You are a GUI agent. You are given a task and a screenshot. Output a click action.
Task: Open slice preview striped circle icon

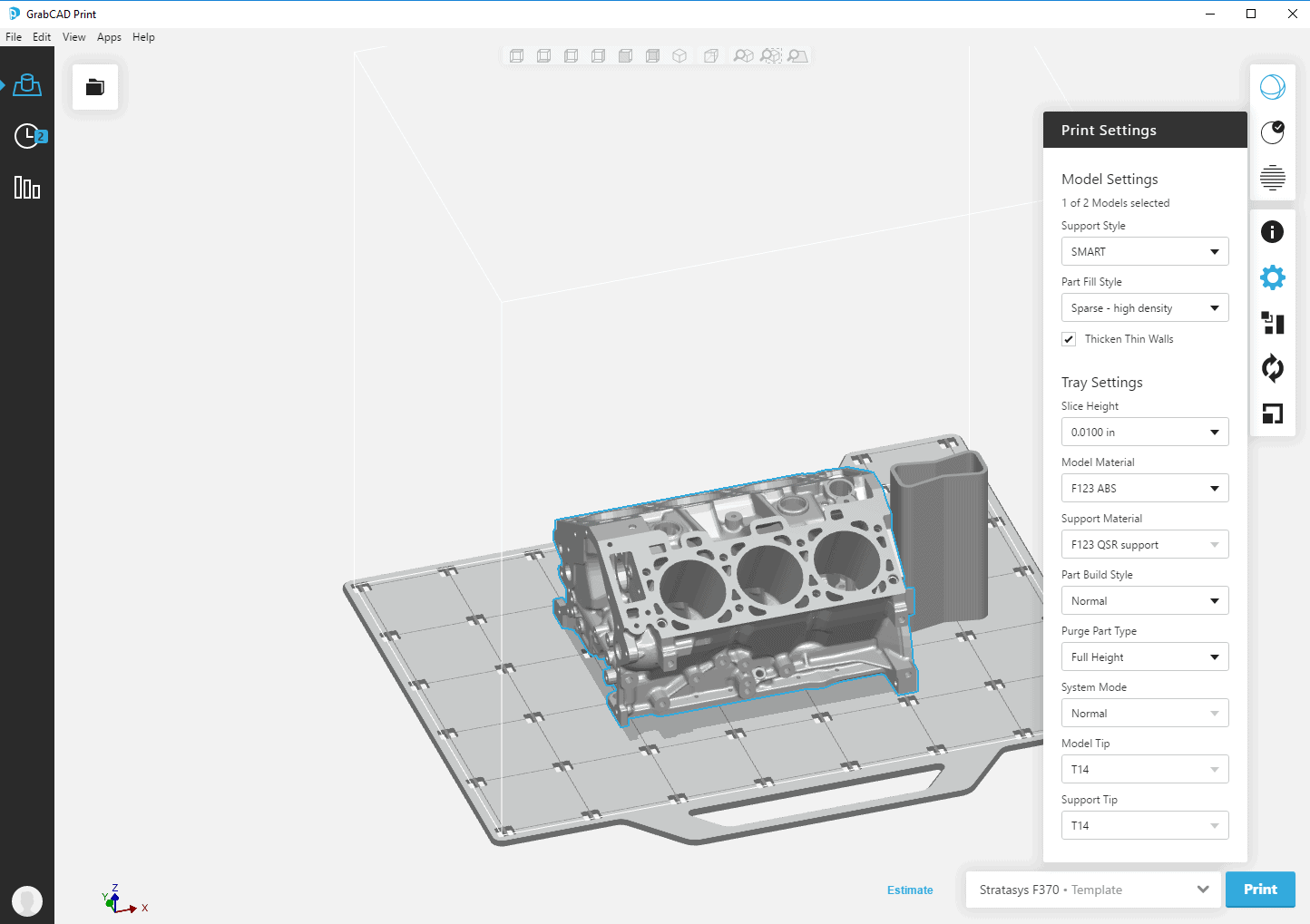1273,178
